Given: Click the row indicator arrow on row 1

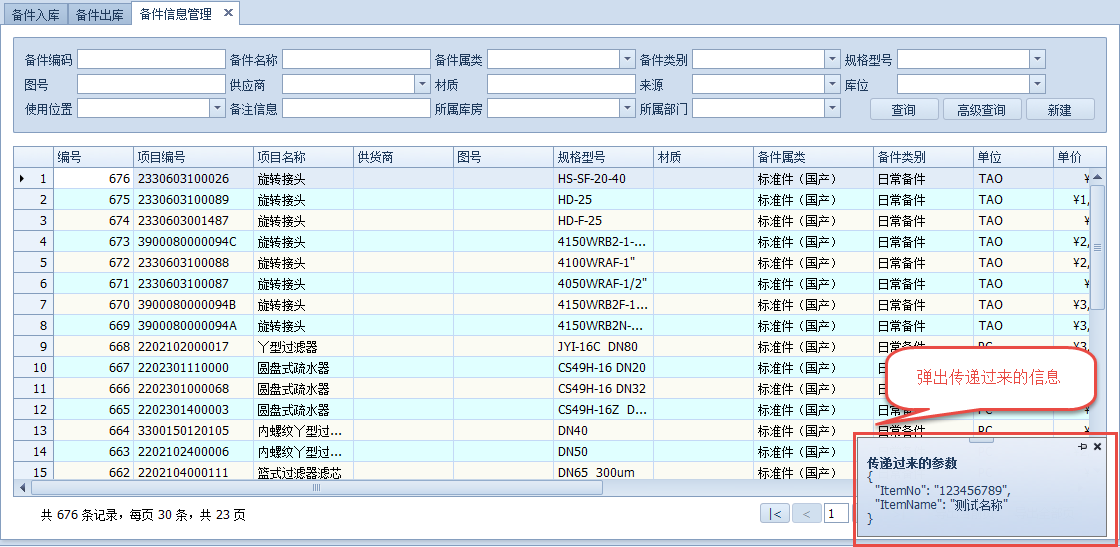Looking at the screenshot, I should [x=22, y=179].
